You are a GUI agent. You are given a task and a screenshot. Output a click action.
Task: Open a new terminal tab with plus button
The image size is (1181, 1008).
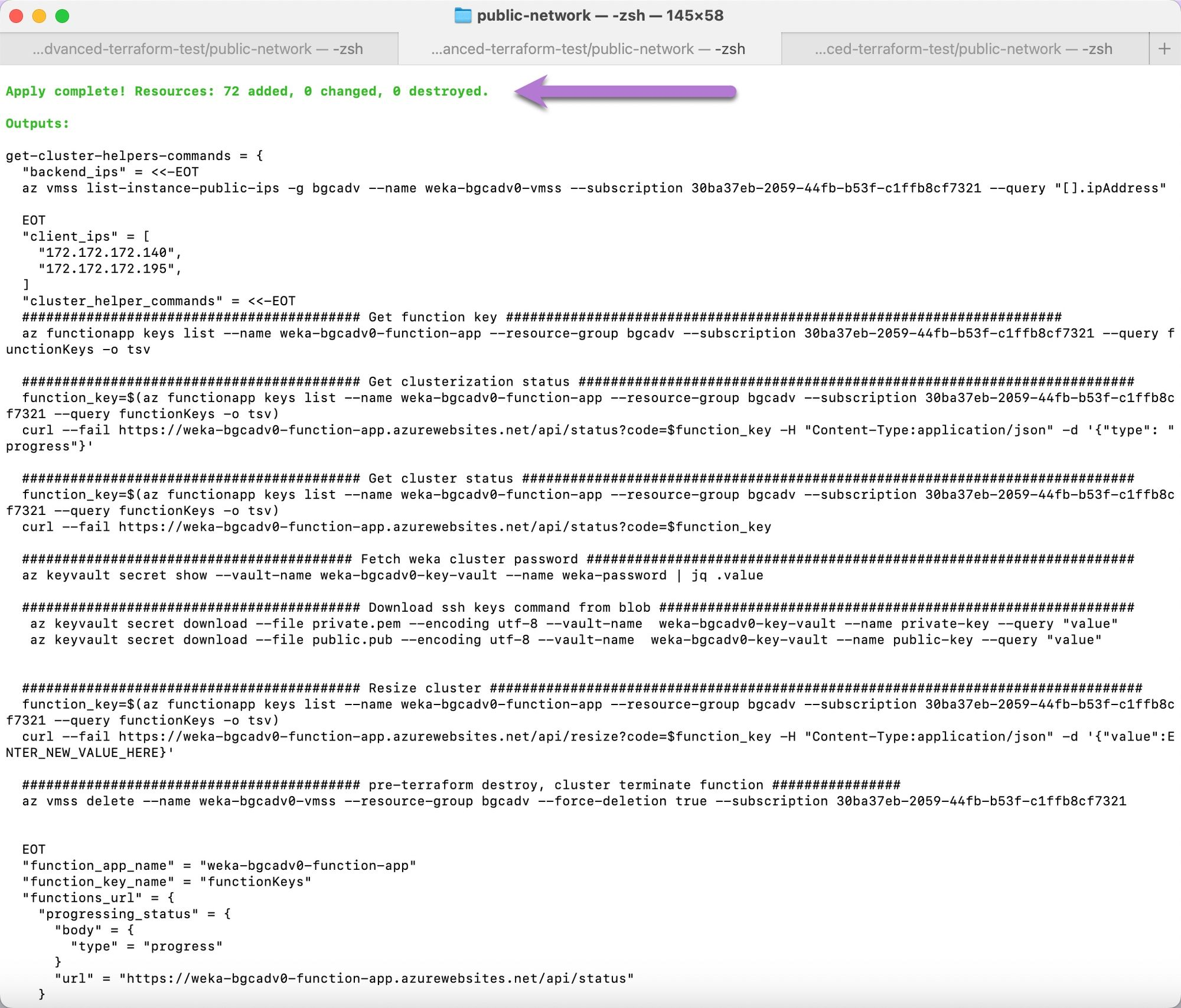point(1164,49)
